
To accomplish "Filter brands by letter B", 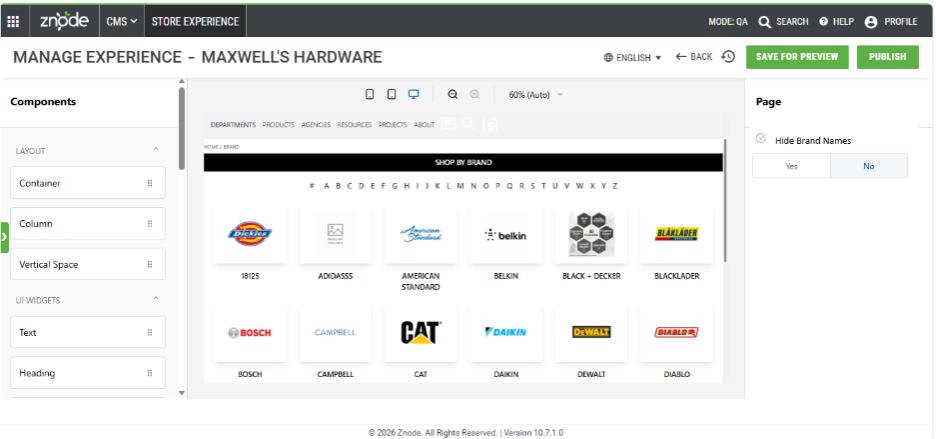I will point(338,186).
